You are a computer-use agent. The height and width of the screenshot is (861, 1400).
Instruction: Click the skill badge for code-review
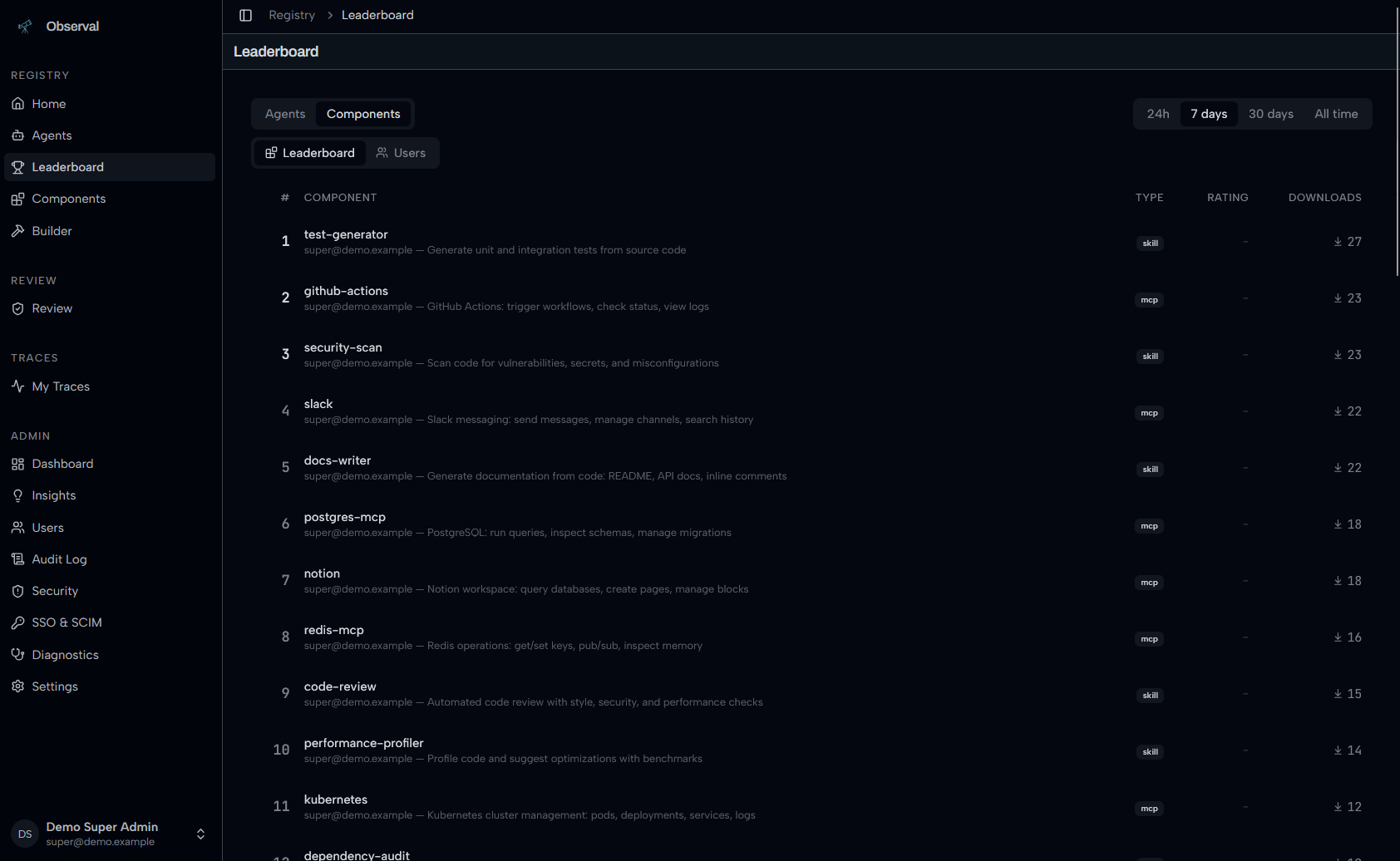pyautogui.click(x=1150, y=696)
